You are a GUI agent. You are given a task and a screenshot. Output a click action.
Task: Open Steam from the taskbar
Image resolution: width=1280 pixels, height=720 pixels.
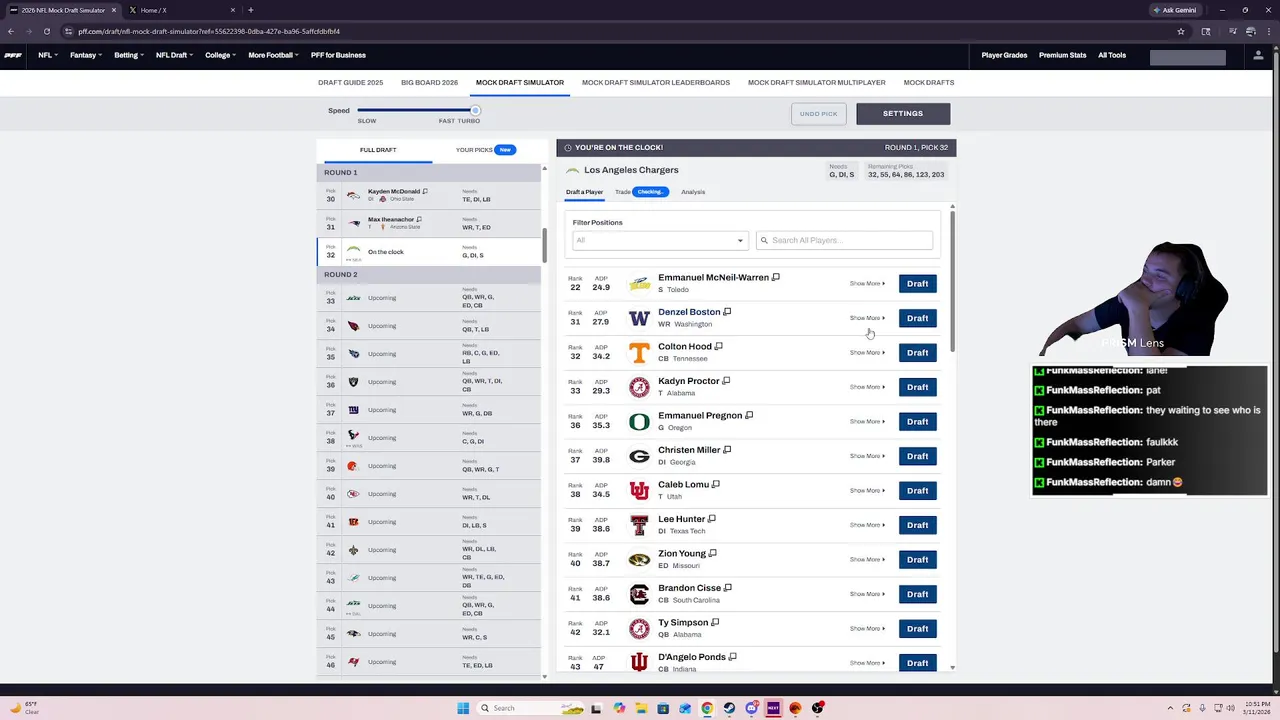point(729,708)
